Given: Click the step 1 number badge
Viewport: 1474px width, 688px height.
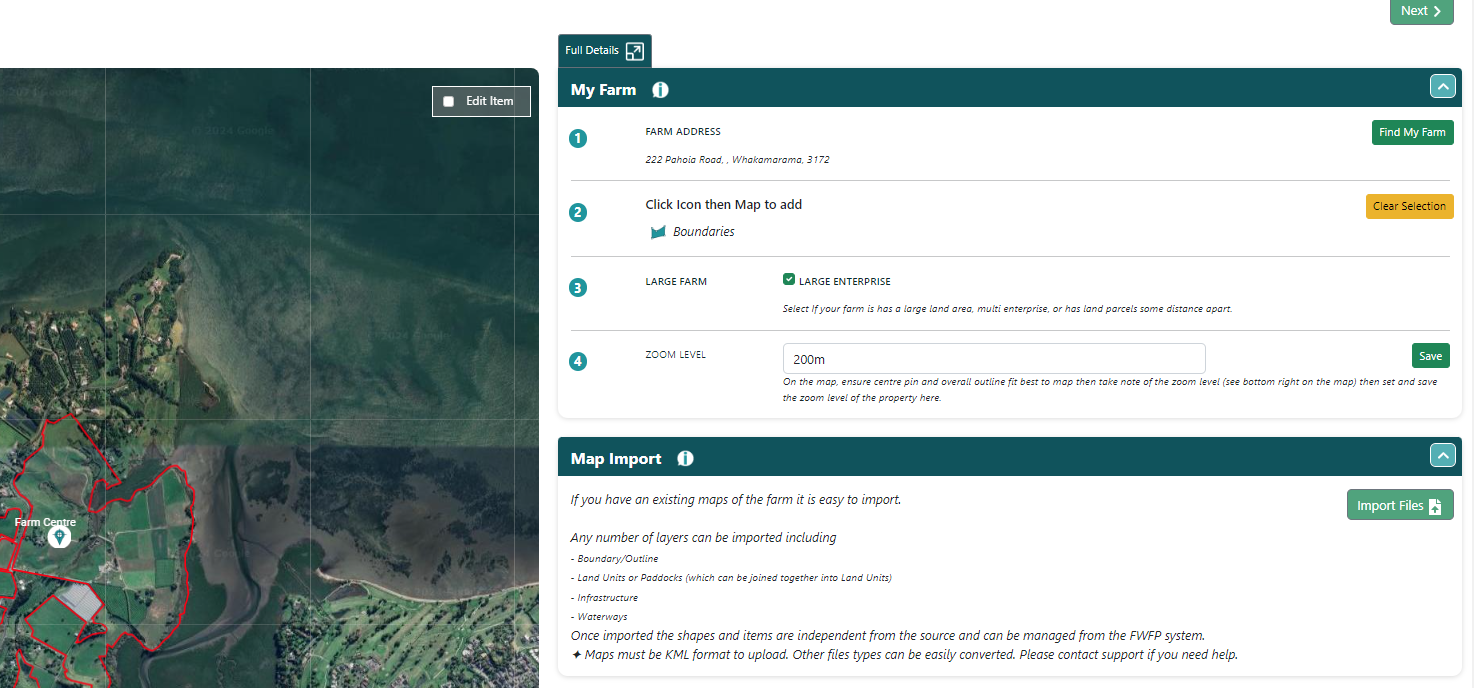Looking at the screenshot, I should click(578, 139).
